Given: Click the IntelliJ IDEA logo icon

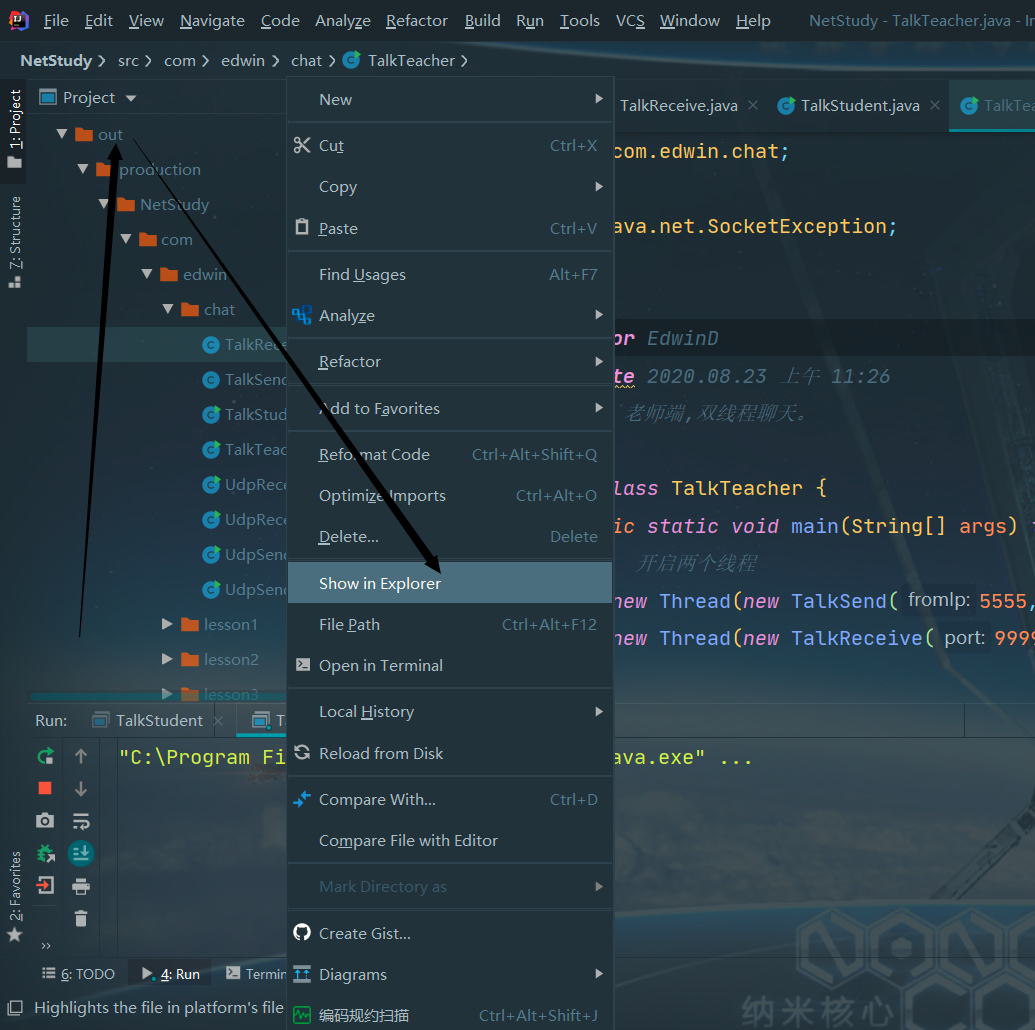Looking at the screenshot, I should [x=18, y=20].
